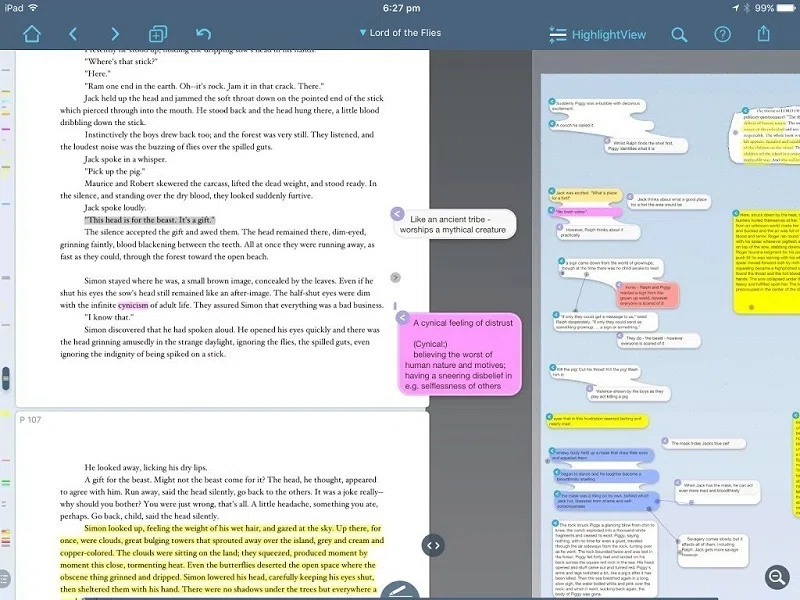Tap link icon on 'A conch he called it' excerpt

coord(552,123)
